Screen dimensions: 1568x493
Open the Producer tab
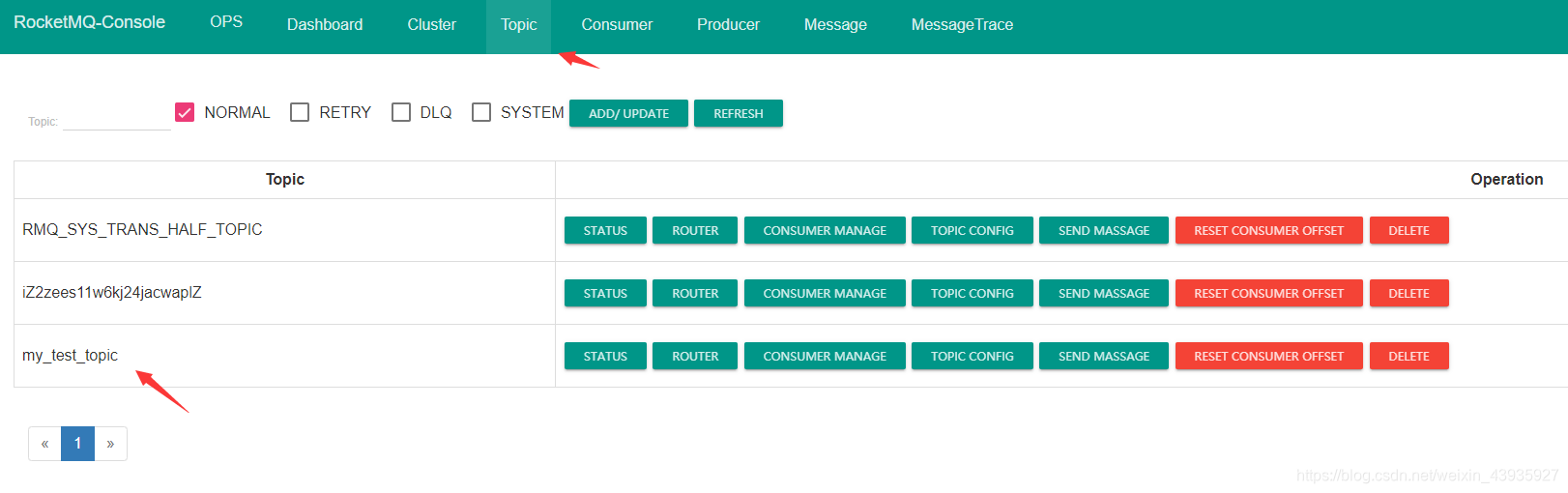[728, 25]
